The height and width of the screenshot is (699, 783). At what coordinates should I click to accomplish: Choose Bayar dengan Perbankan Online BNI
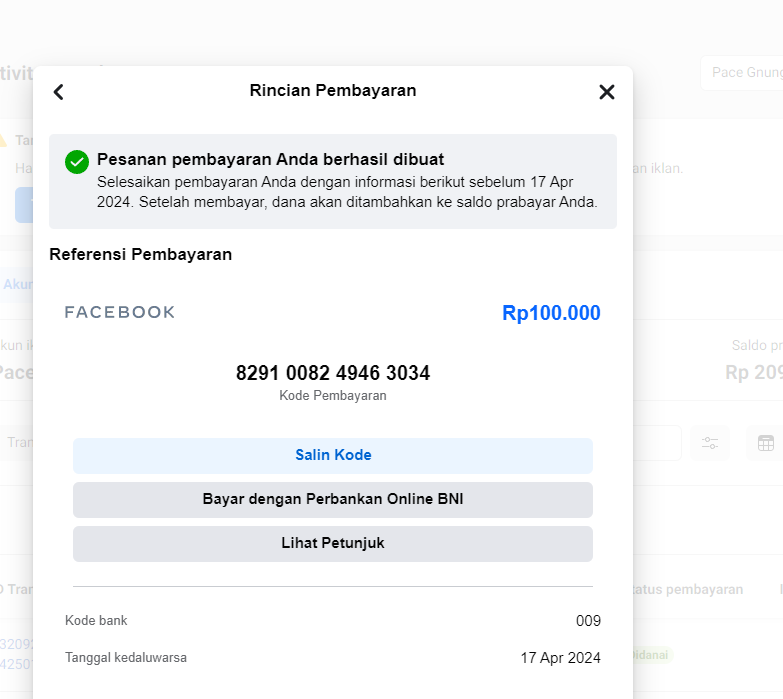coord(333,499)
